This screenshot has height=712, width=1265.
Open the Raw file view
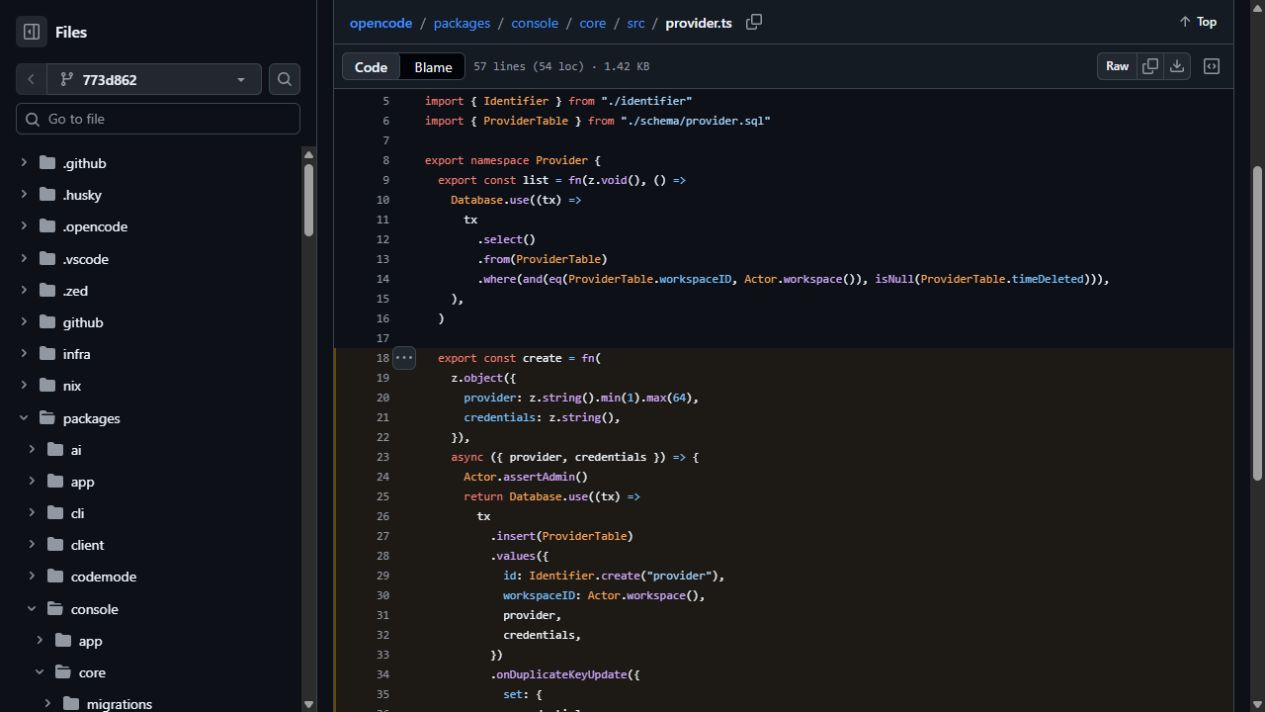[x=1117, y=66]
